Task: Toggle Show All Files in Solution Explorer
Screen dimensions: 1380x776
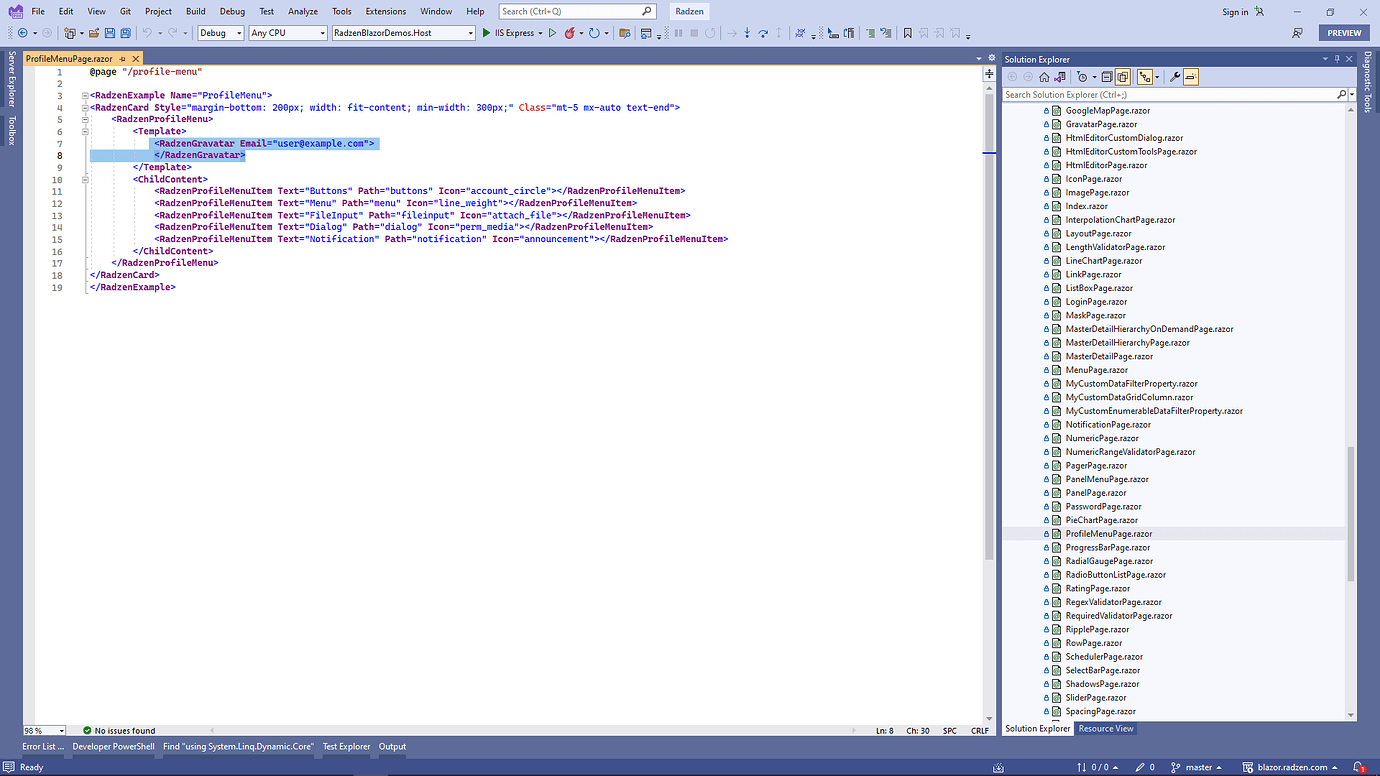Action: pos(1123,77)
